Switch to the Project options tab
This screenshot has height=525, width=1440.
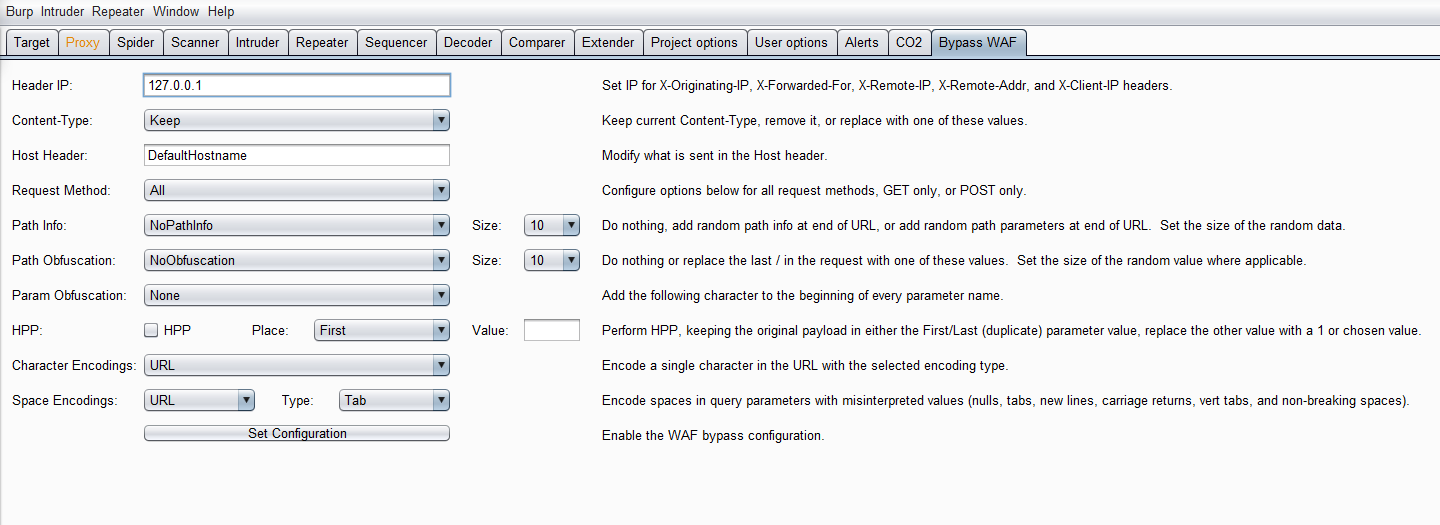tap(694, 42)
